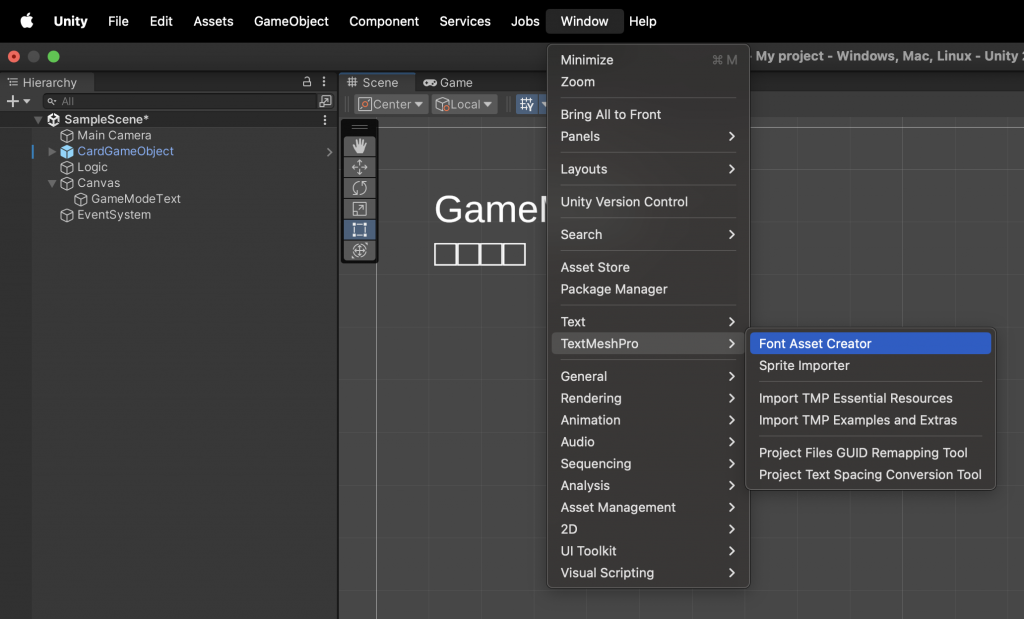This screenshot has height=619, width=1024.
Task: Expand the Search submenu
Action: tap(648, 234)
